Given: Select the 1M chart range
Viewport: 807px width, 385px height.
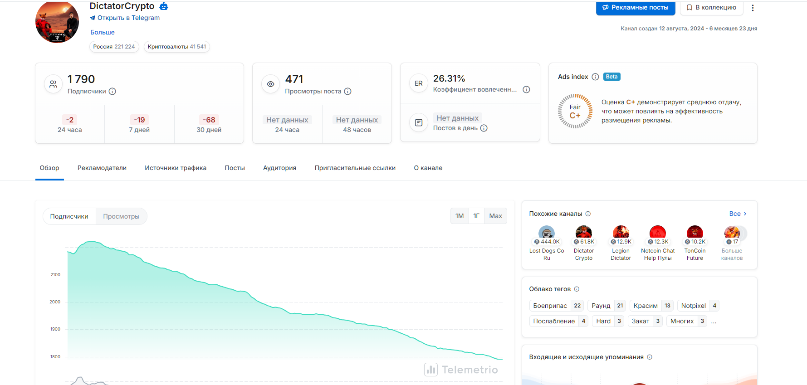Looking at the screenshot, I should [459, 216].
